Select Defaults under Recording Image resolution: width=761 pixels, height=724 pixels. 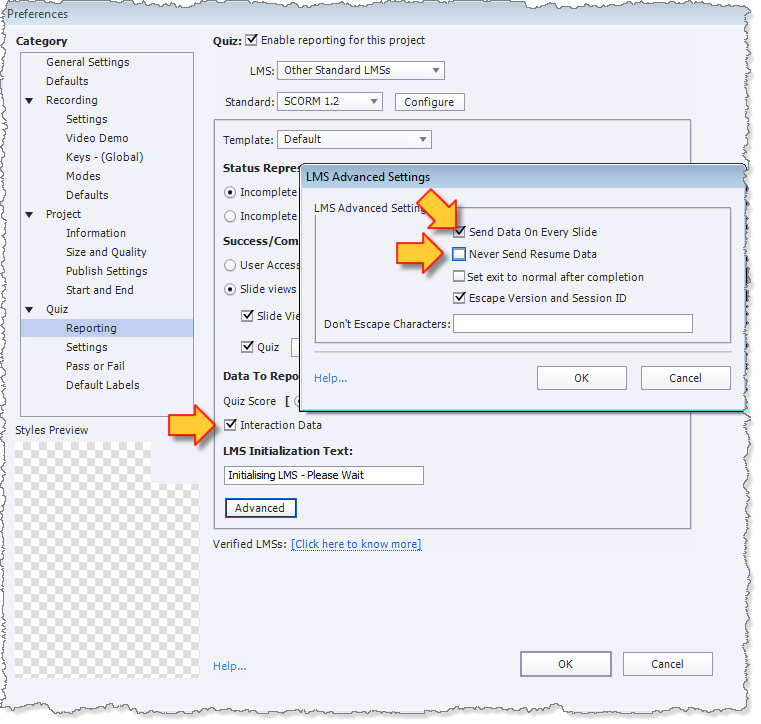(x=87, y=195)
